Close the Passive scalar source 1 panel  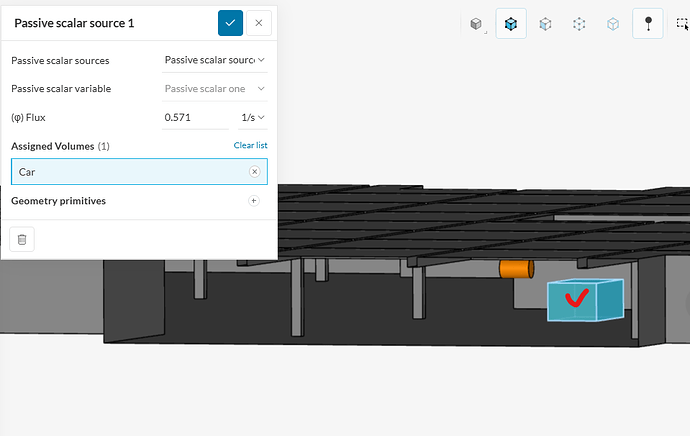coord(259,23)
